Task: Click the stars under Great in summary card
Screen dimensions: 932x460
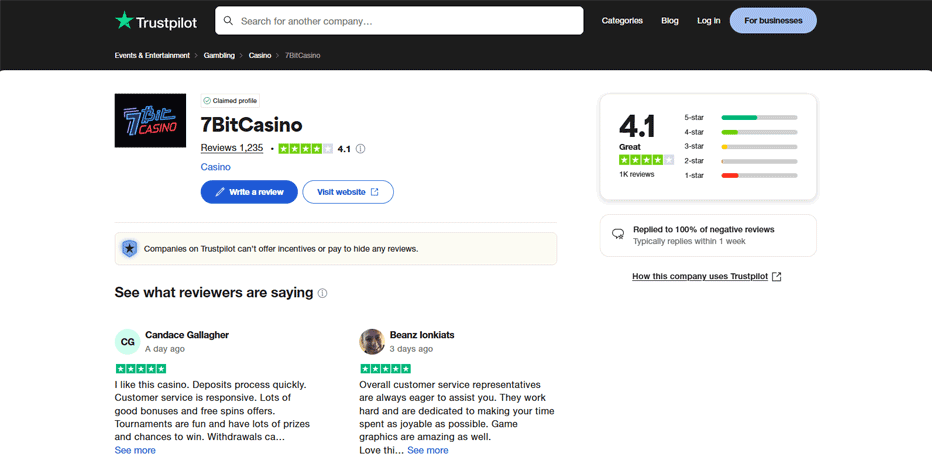Action: (x=646, y=159)
